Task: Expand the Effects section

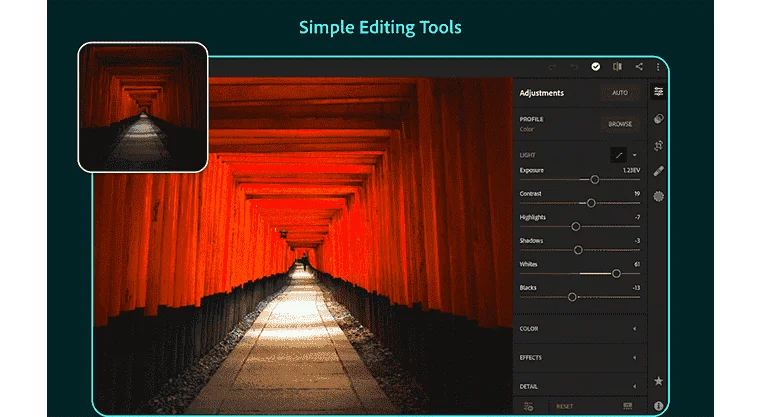Action: [580, 358]
